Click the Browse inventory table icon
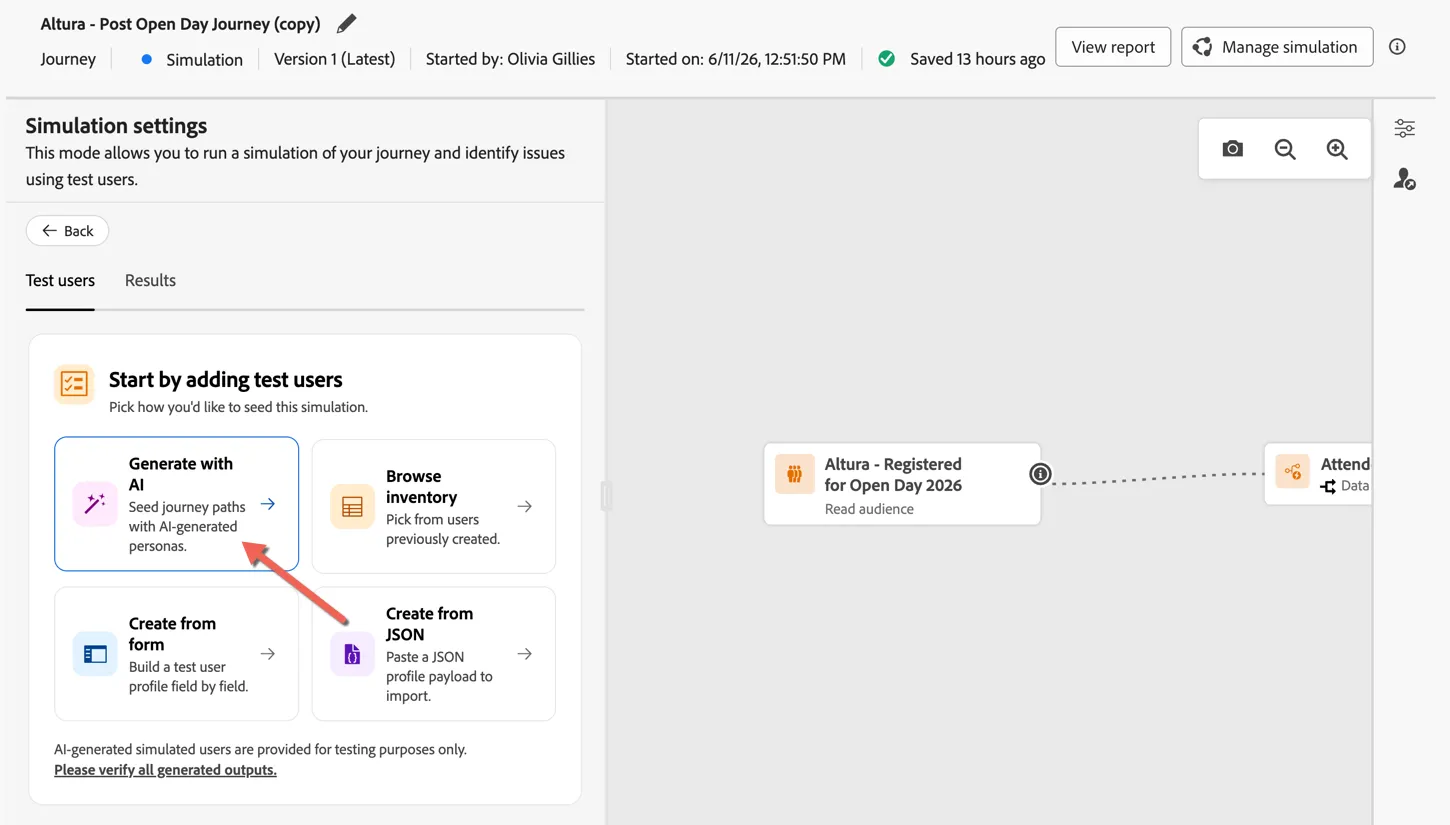The width and height of the screenshot is (1450, 825). (352, 507)
